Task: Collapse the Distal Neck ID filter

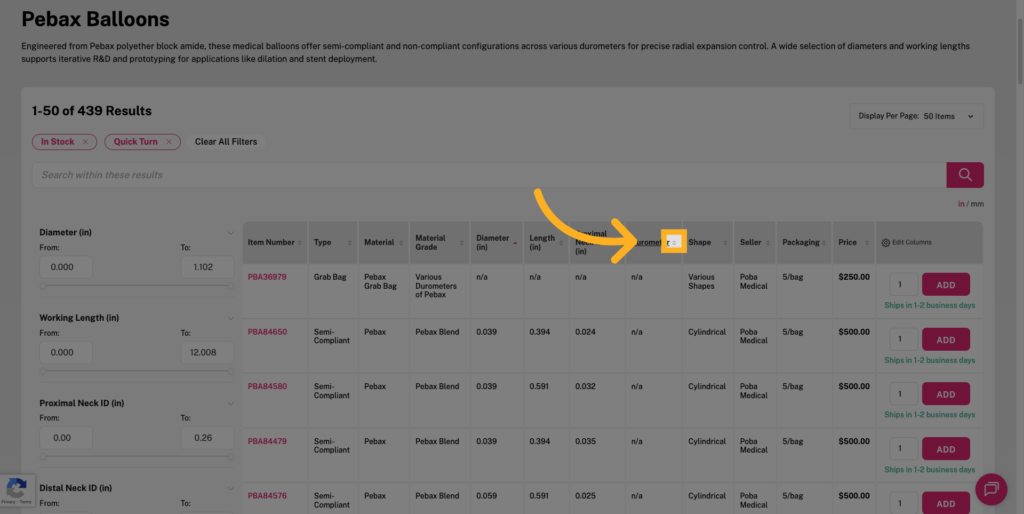Action: pos(231,488)
